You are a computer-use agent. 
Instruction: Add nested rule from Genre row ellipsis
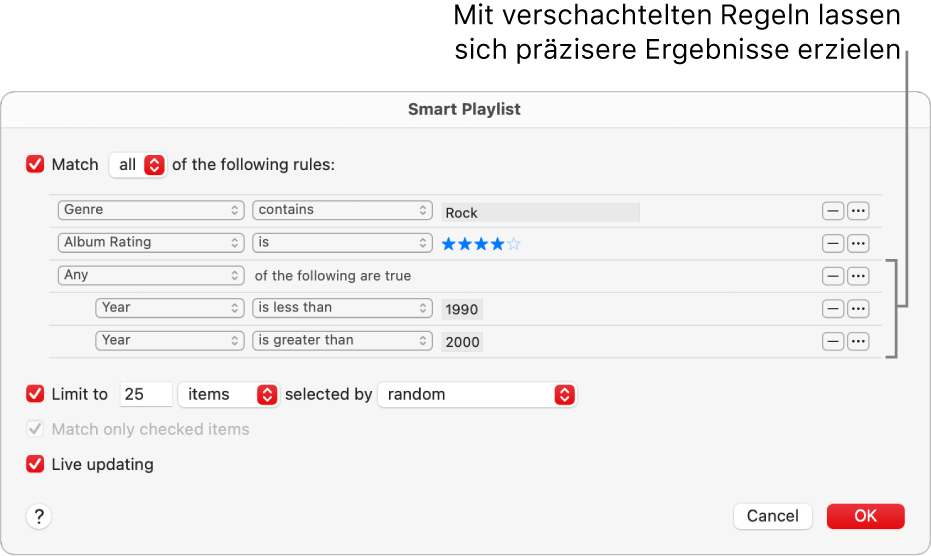click(x=858, y=212)
